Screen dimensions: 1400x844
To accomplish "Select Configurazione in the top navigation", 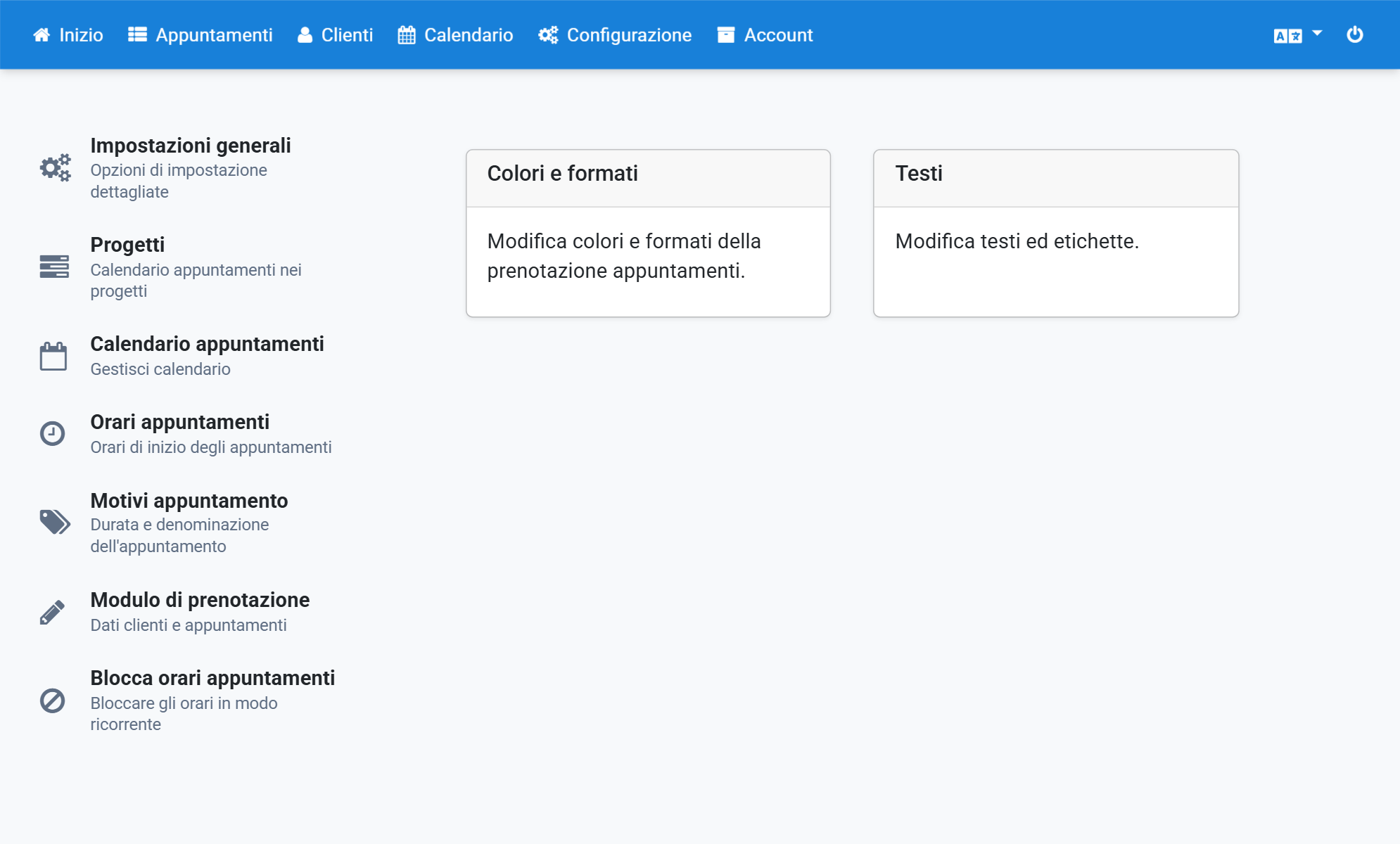I will pyautogui.click(x=615, y=35).
